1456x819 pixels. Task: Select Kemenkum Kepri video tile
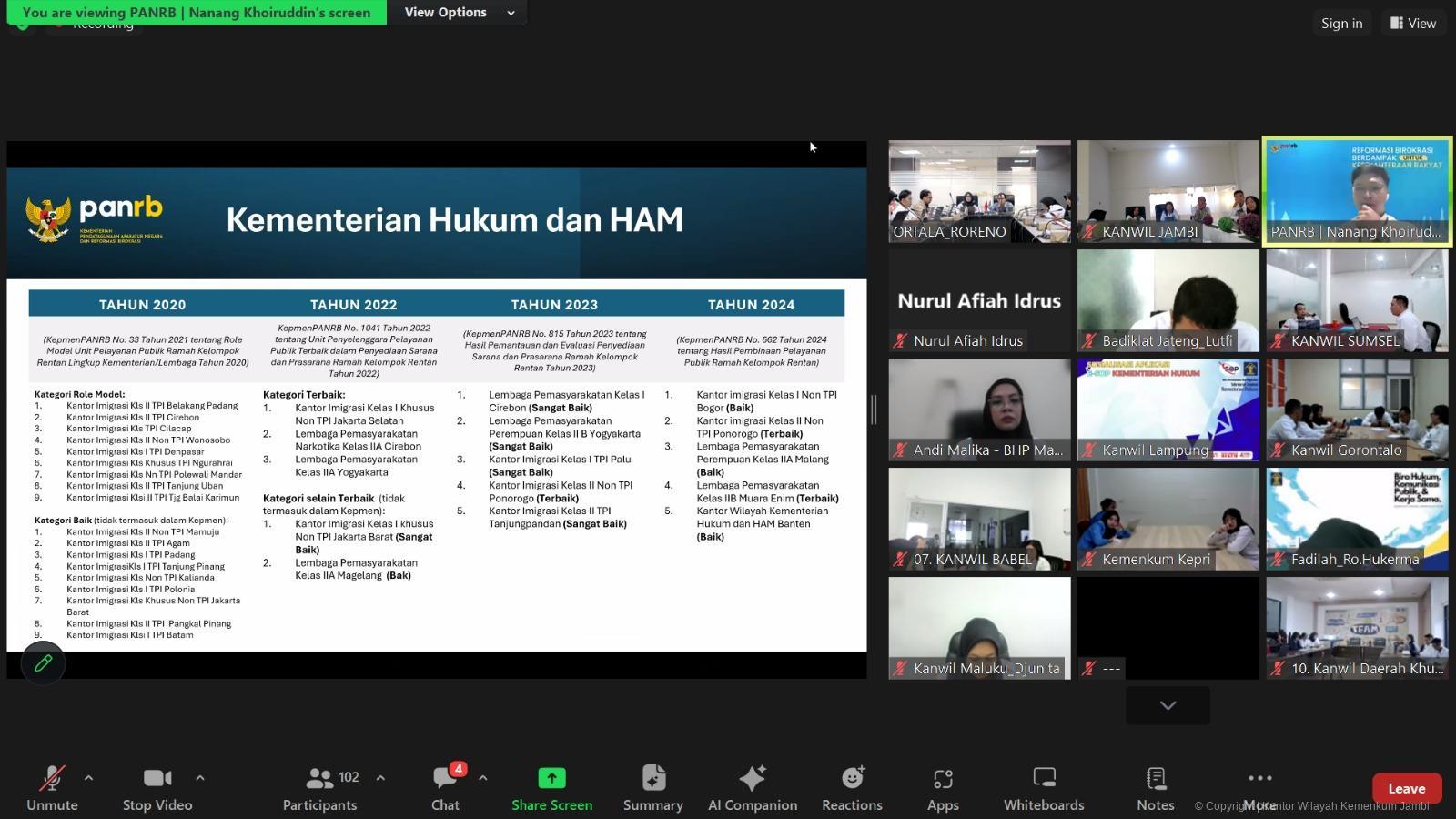[1168, 519]
